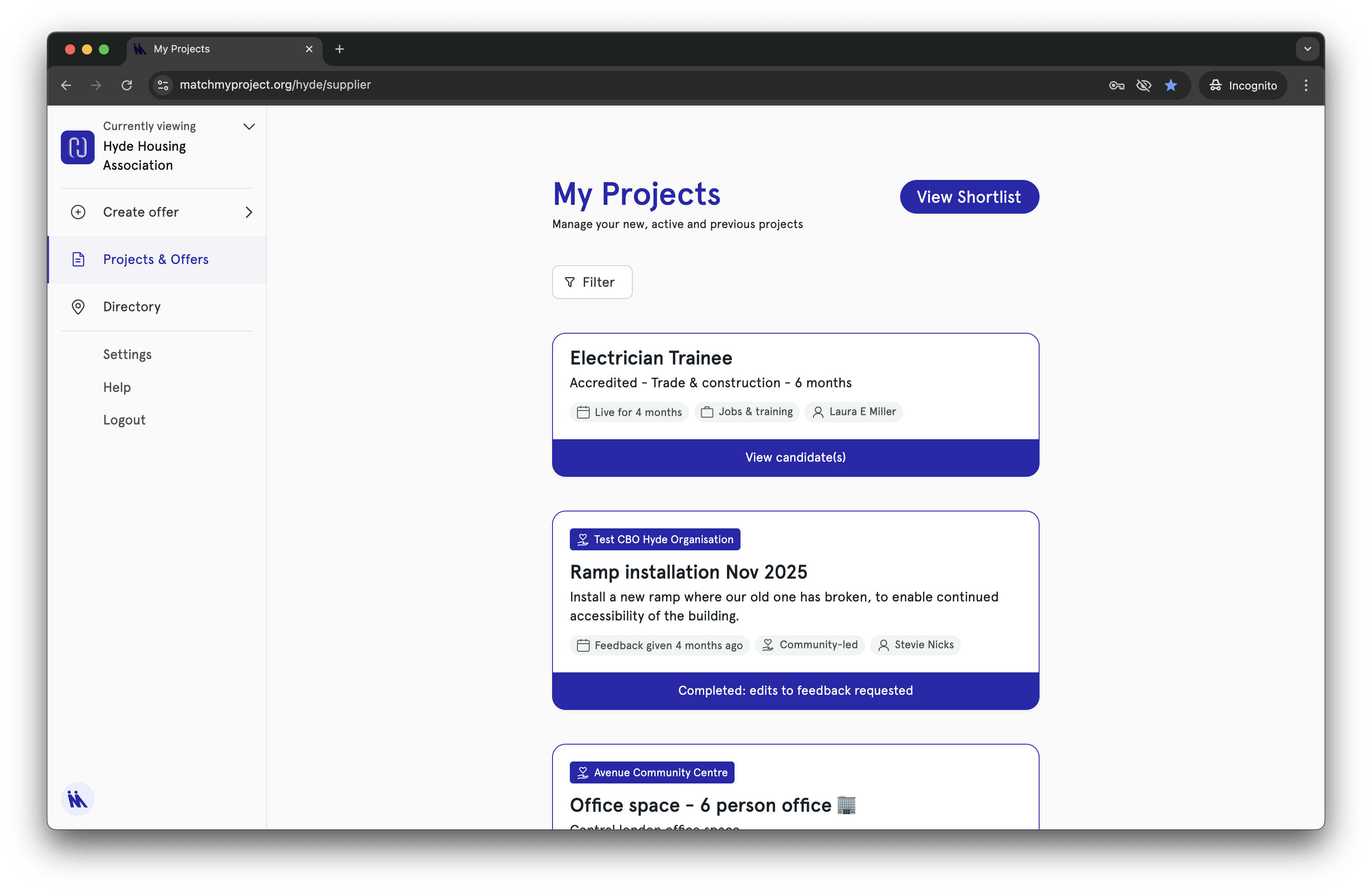This screenshot has height=892, width=1372.
Task: Open the site information icon beside URL
Action: pos(163,85)
